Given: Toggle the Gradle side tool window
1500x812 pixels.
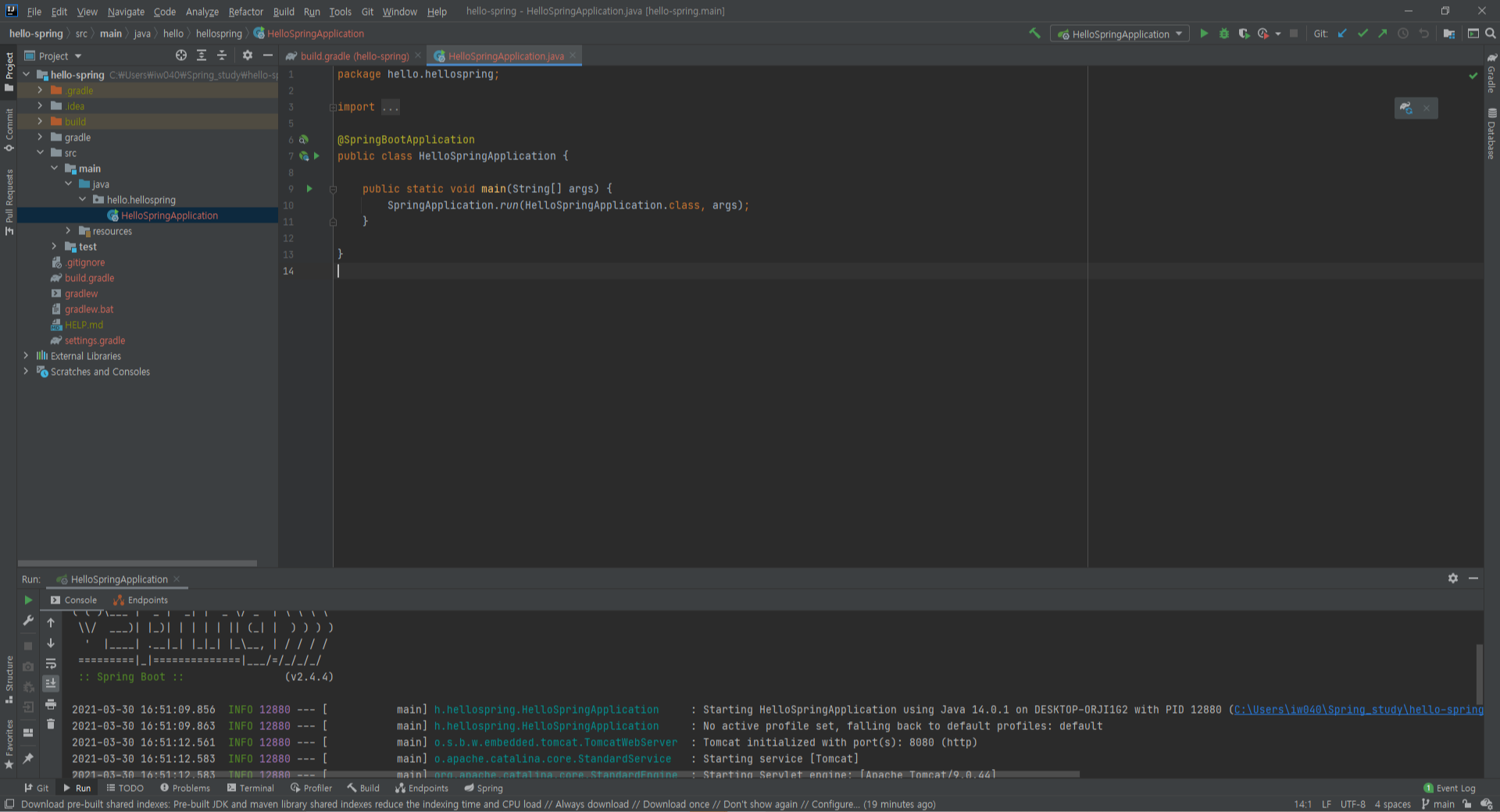Looking at the screenshot, I should point(1491,73).
